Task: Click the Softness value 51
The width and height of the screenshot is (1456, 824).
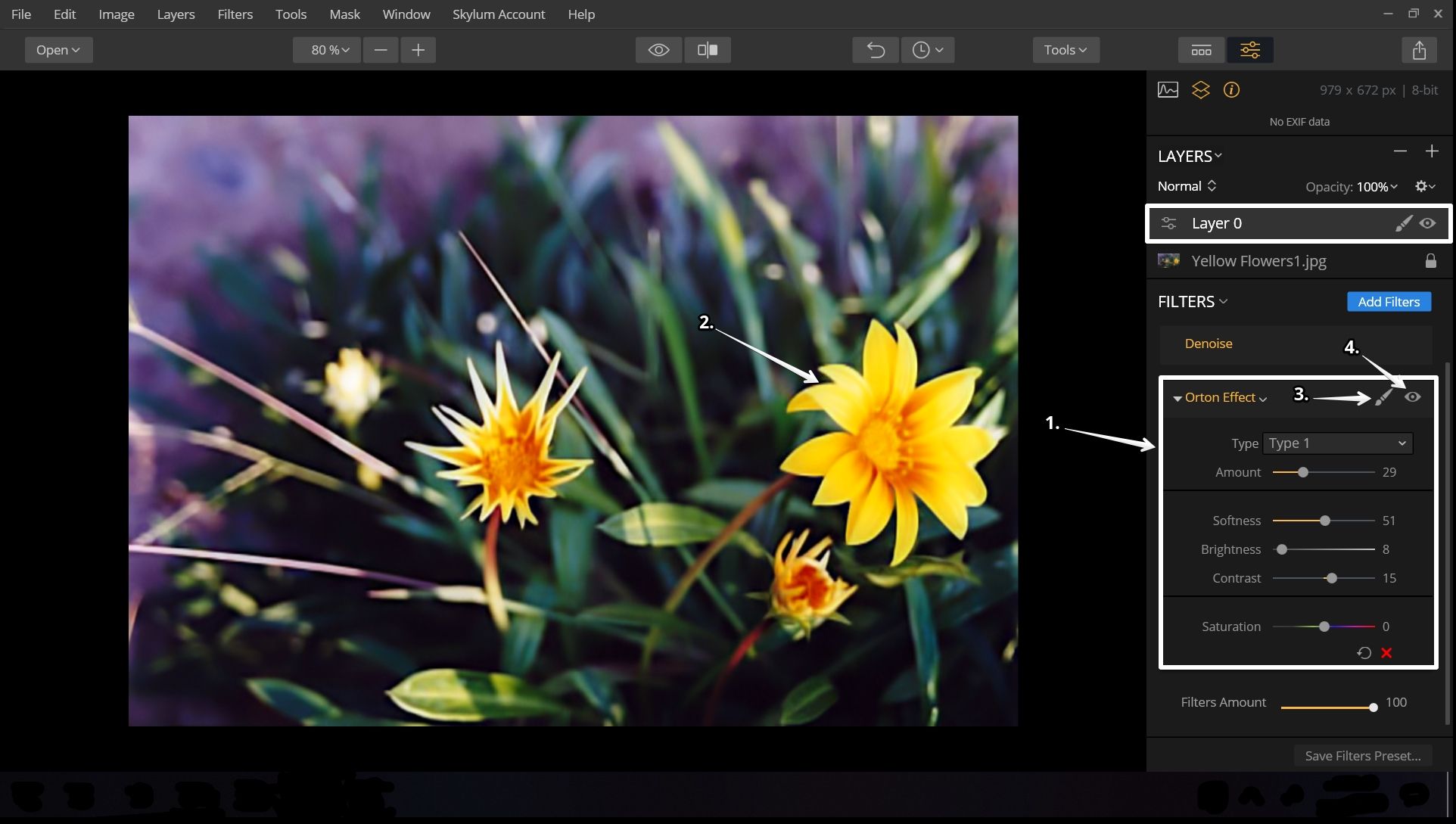Action: [1389, 521]
